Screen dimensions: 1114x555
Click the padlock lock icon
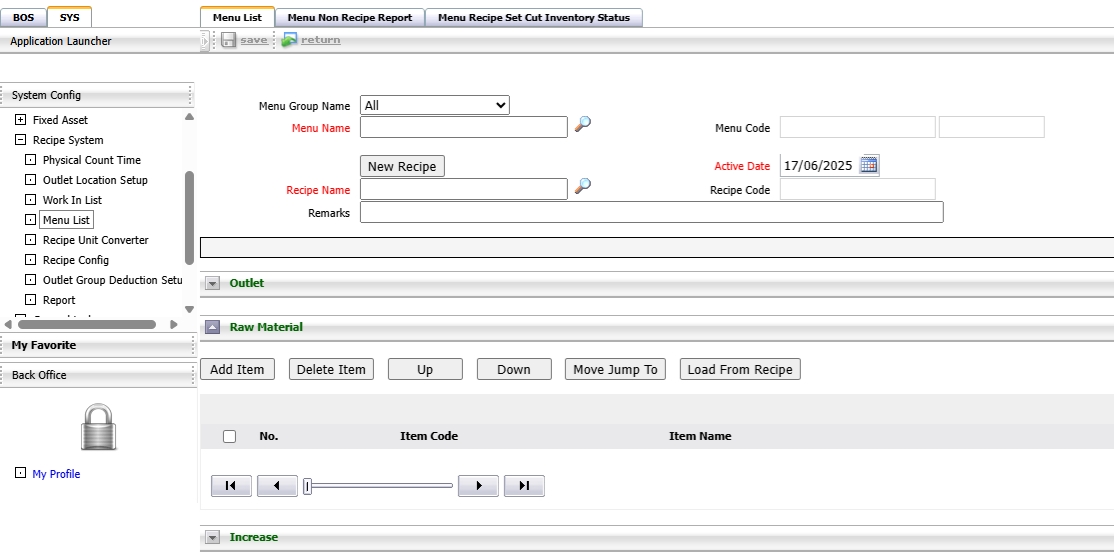click(x=98, y=427)
